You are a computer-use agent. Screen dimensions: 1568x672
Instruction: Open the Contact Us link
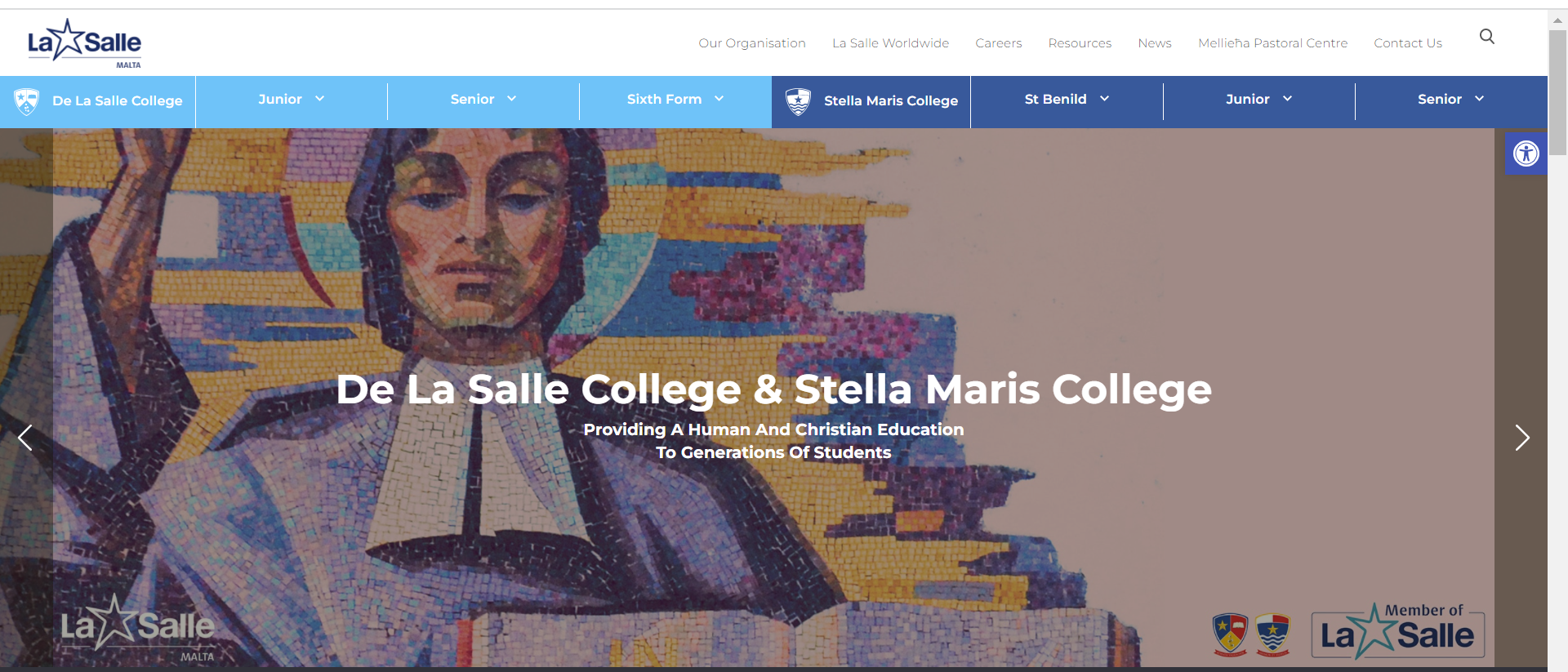(1407, 43)
